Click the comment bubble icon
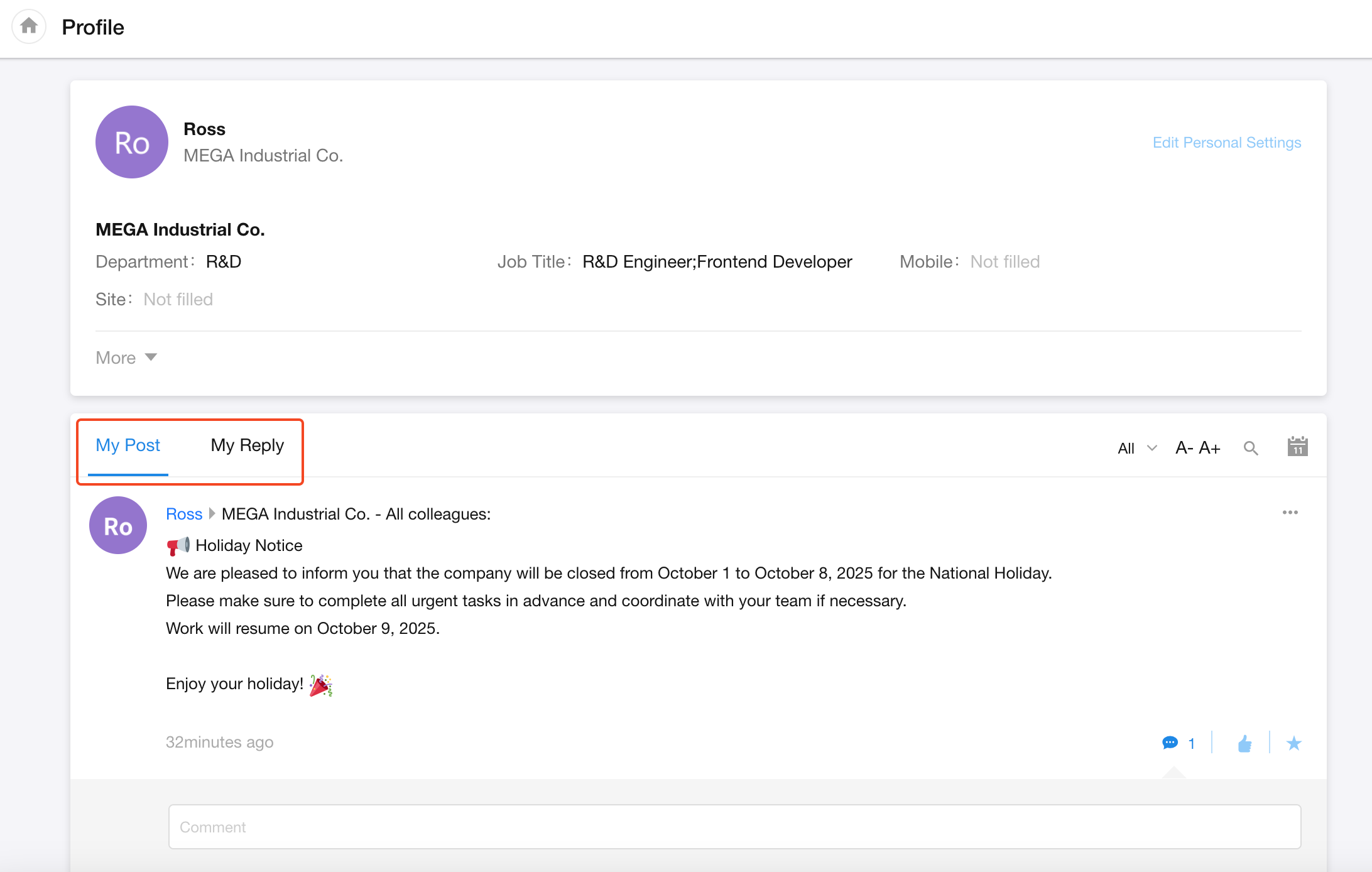The width and height of the screenshot is (1372, 872). click(1170, 743)
